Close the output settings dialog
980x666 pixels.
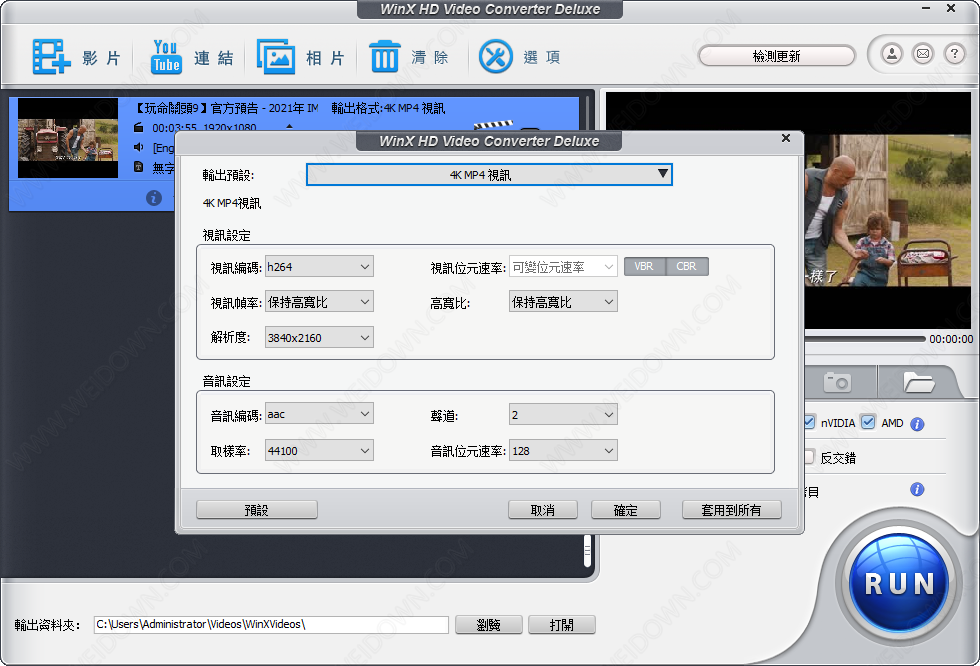pyautogui.click(x=786, y=138)
